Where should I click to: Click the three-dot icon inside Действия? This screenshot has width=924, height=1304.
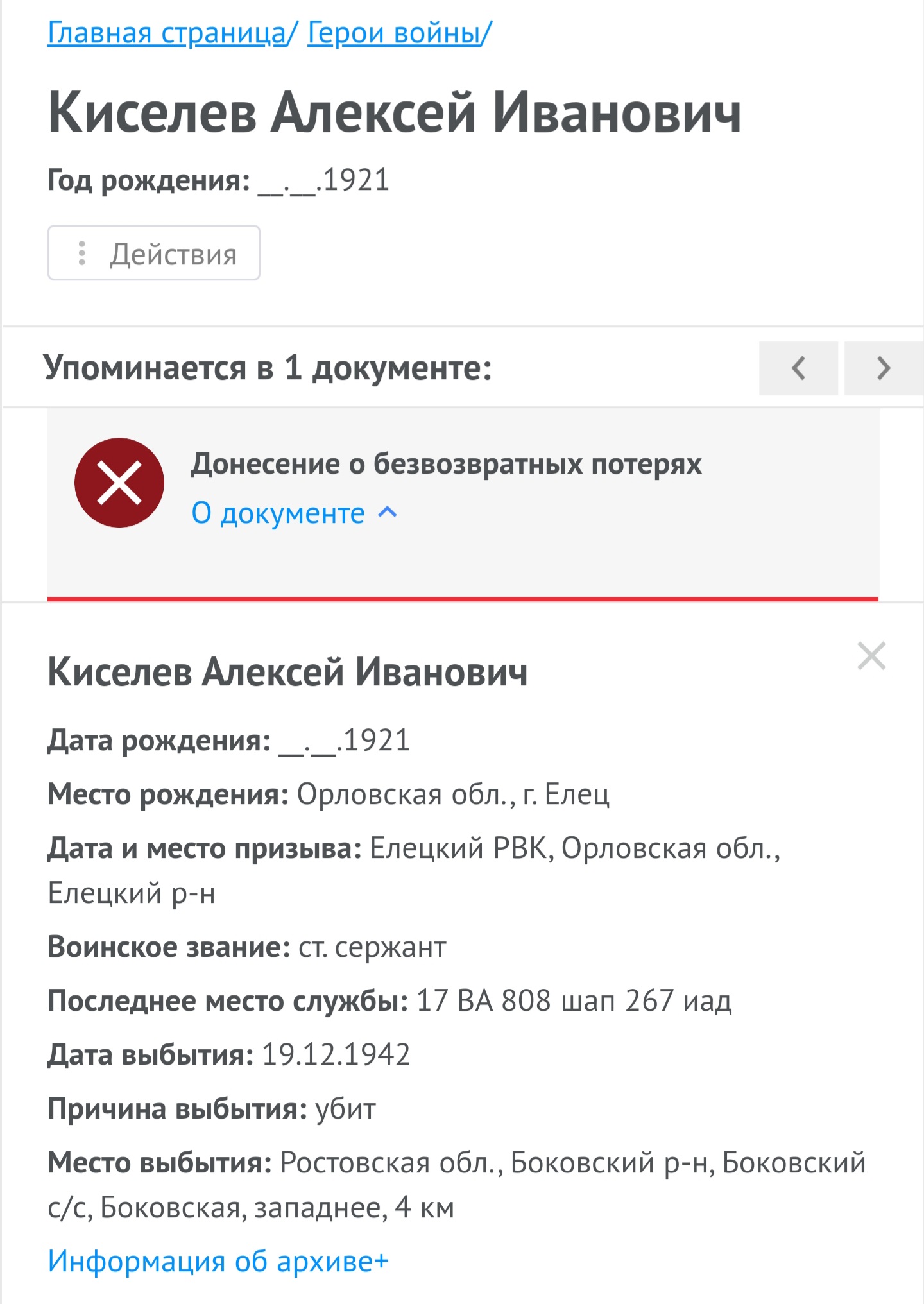point(82,253)
